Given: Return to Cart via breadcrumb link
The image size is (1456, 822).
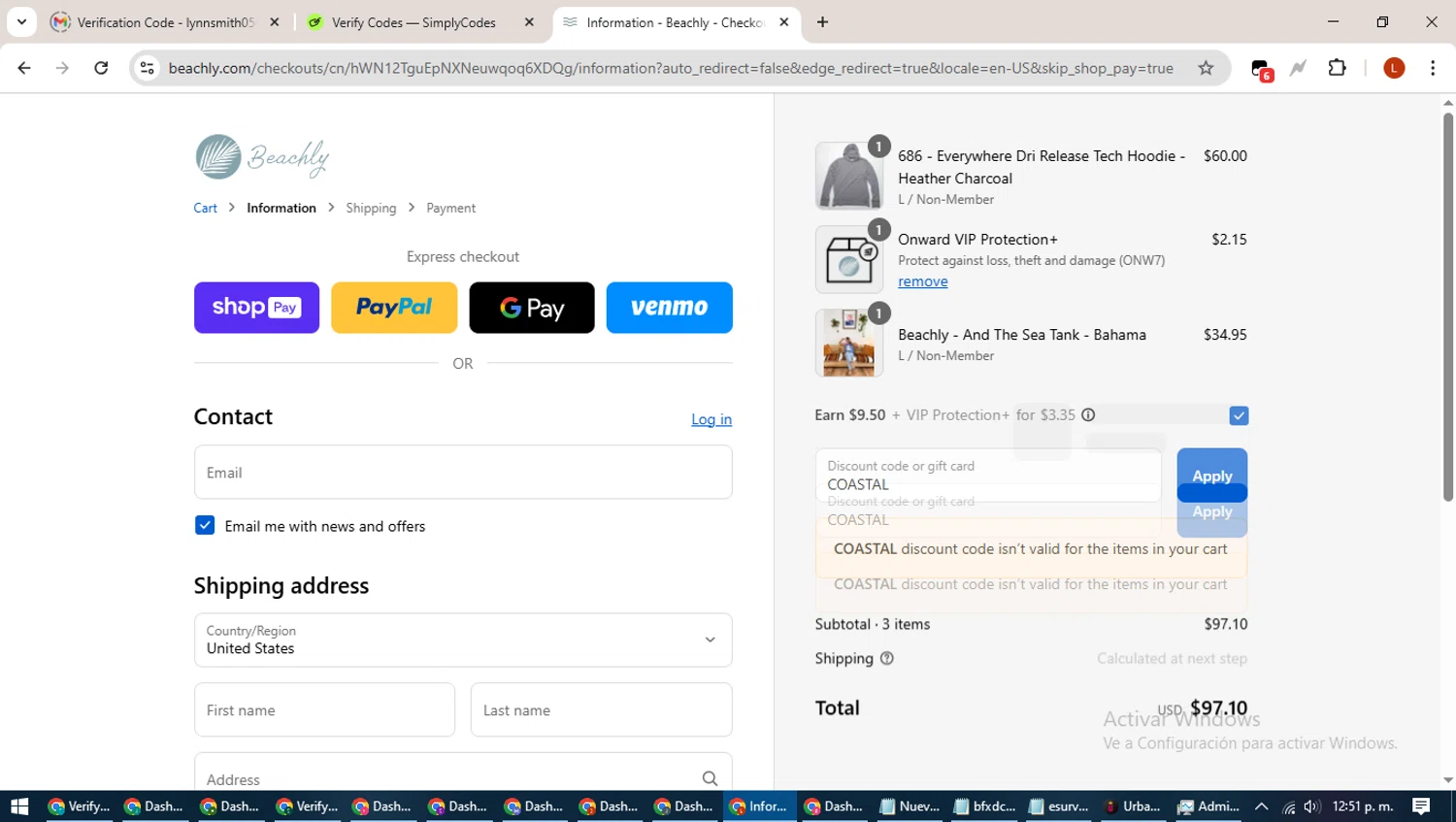Looking at the screenshot, I should [205, 208].
